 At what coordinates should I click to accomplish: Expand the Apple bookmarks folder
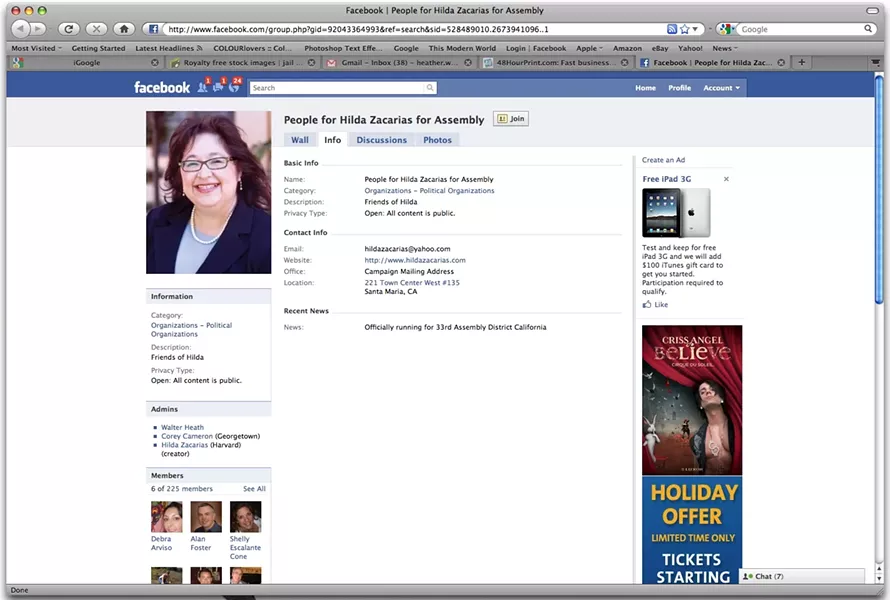pyautogui.click(x=589, y=48)
